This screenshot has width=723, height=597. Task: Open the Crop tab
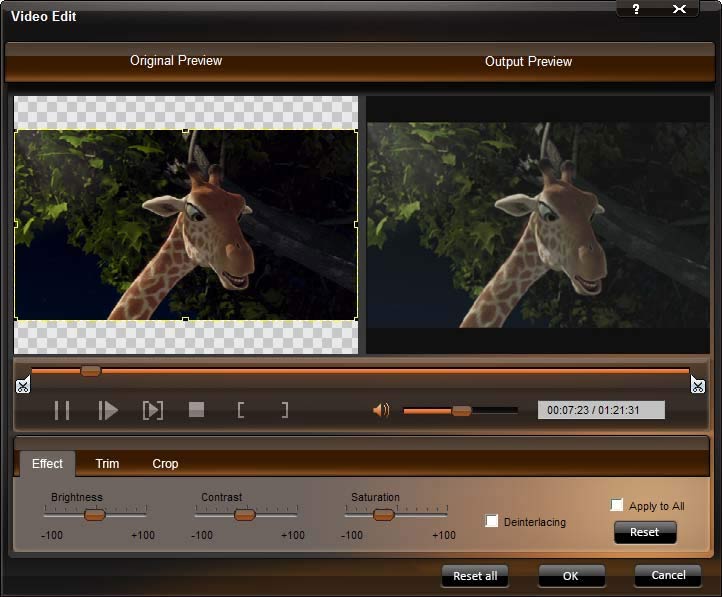tap(165, 464)
